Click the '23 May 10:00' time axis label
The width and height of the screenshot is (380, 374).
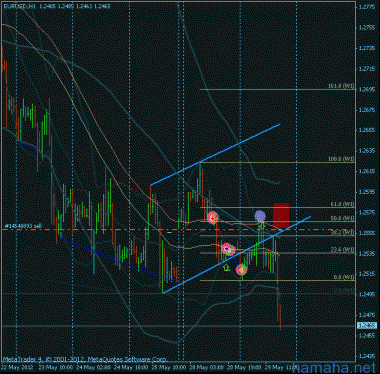55,367
